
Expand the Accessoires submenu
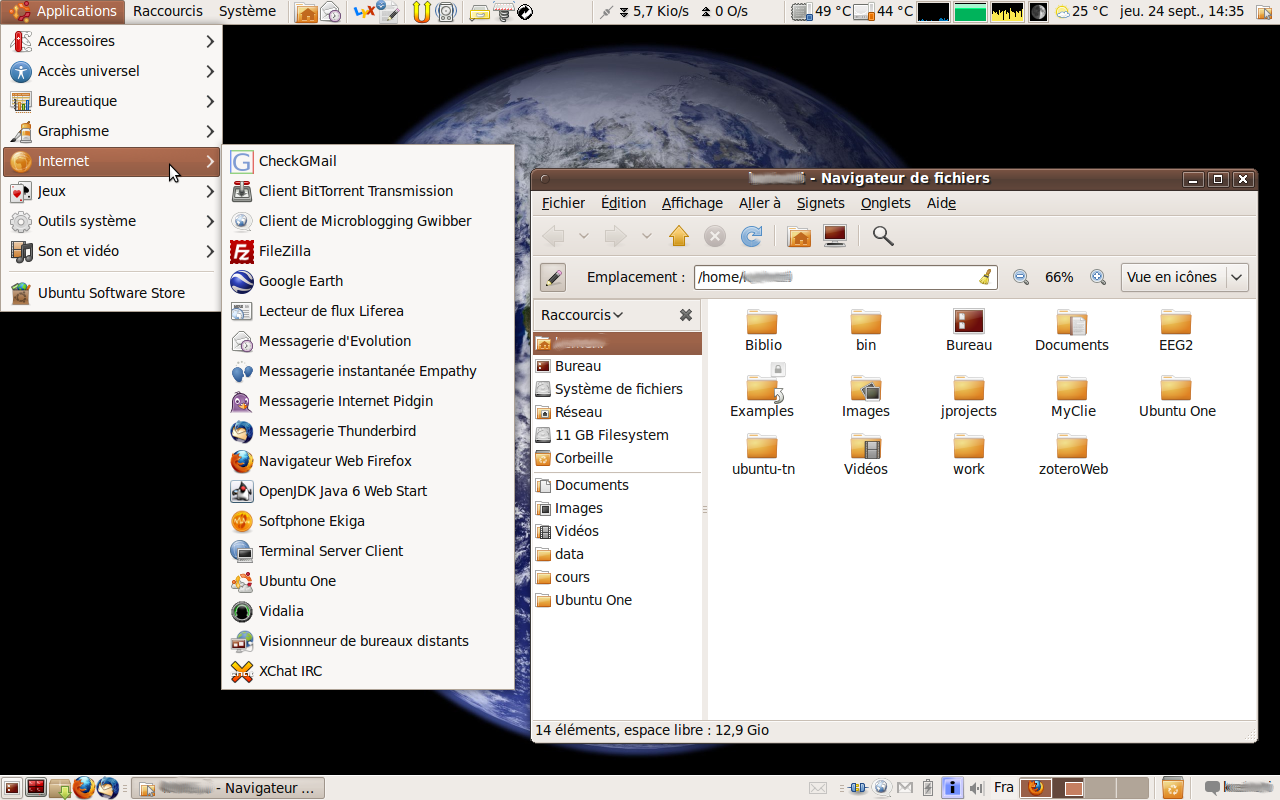[x=112, y=41]
